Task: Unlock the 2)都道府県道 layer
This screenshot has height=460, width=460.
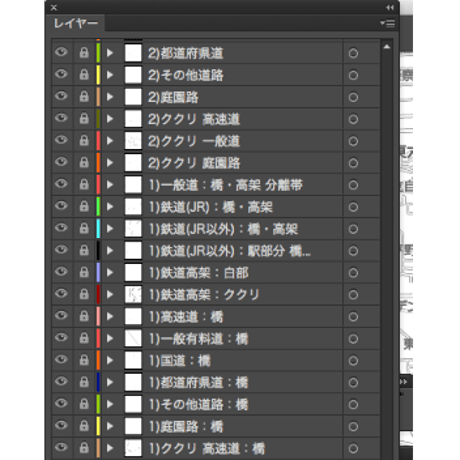Action: click(x=84, y=53)
